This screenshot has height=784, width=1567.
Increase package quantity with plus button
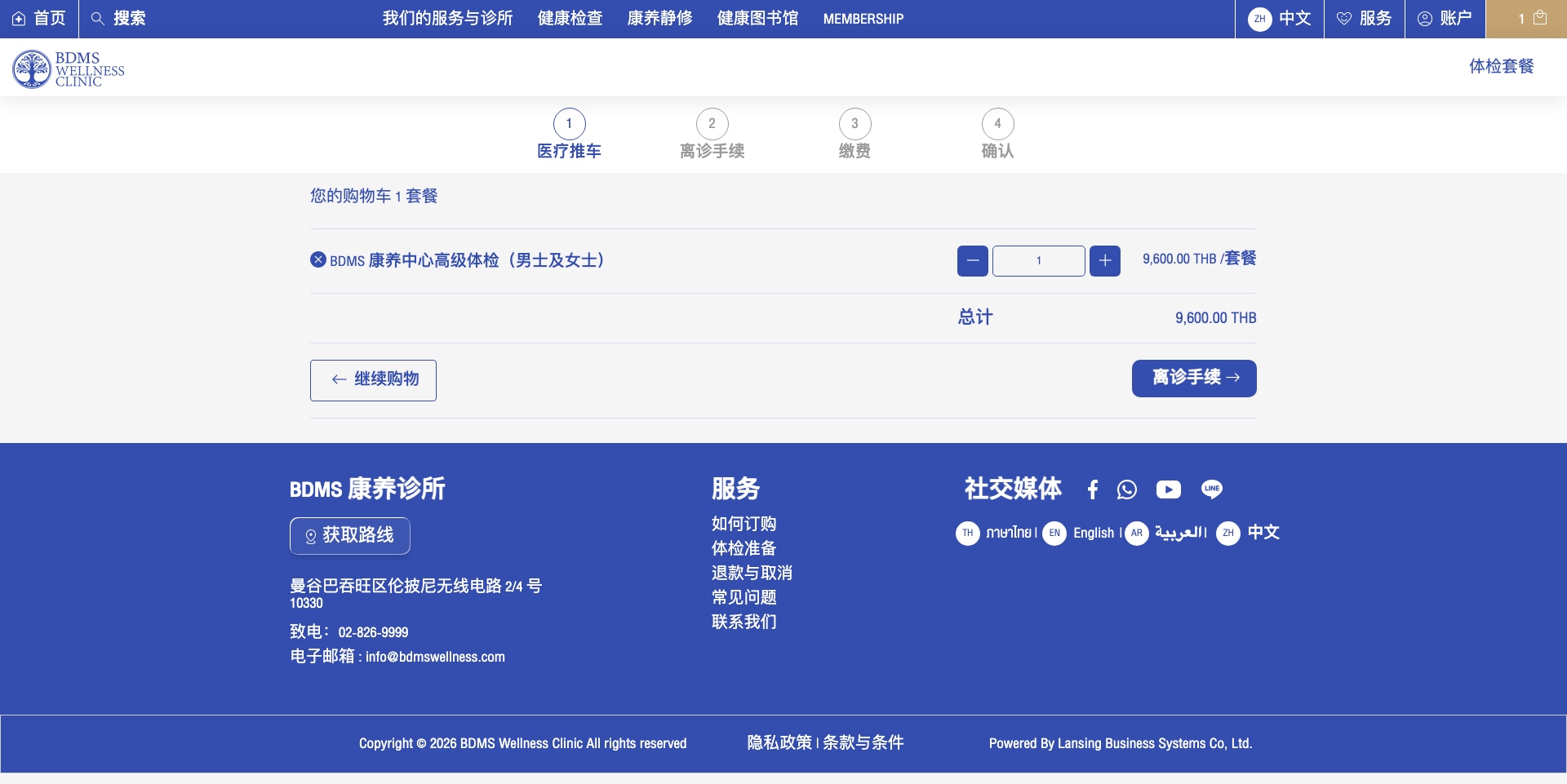[x=1105, y=261]
